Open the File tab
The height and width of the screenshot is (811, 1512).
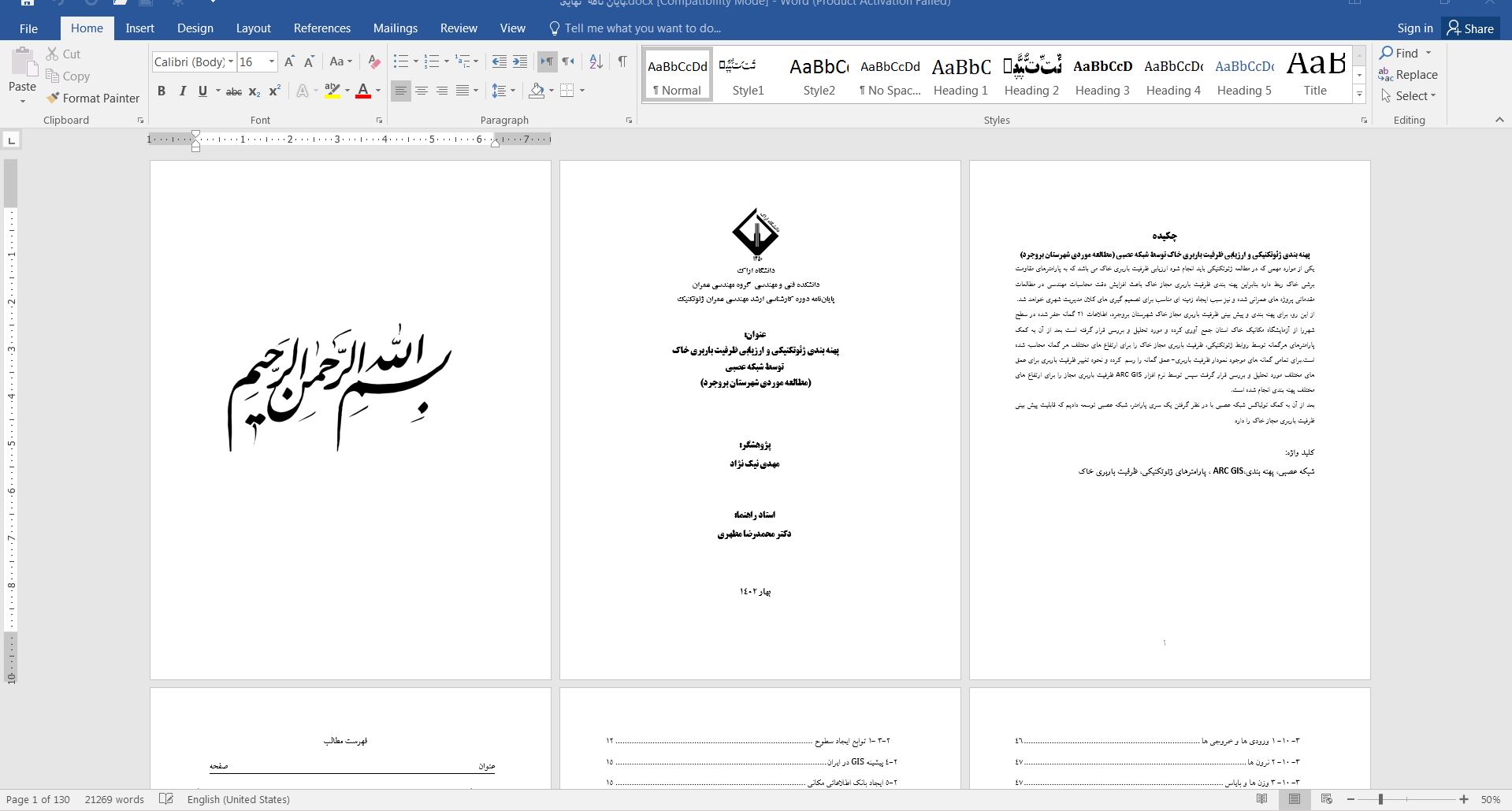coord(28,28)
